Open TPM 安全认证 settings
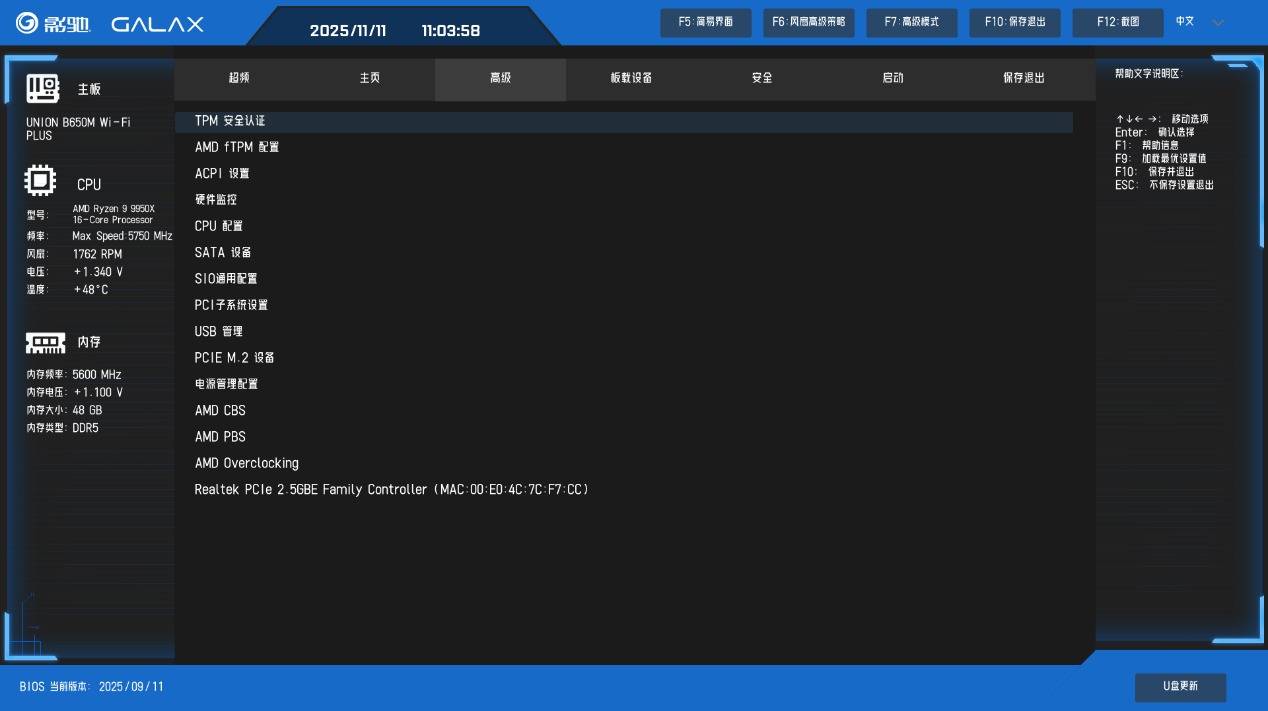 click(230, 121)
